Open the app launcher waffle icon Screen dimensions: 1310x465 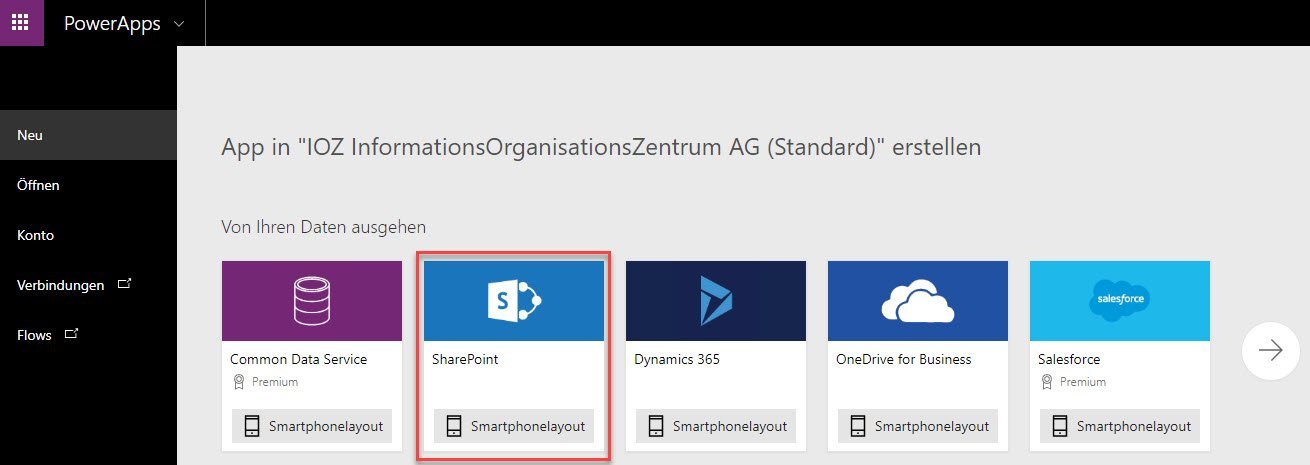point(21,22)
